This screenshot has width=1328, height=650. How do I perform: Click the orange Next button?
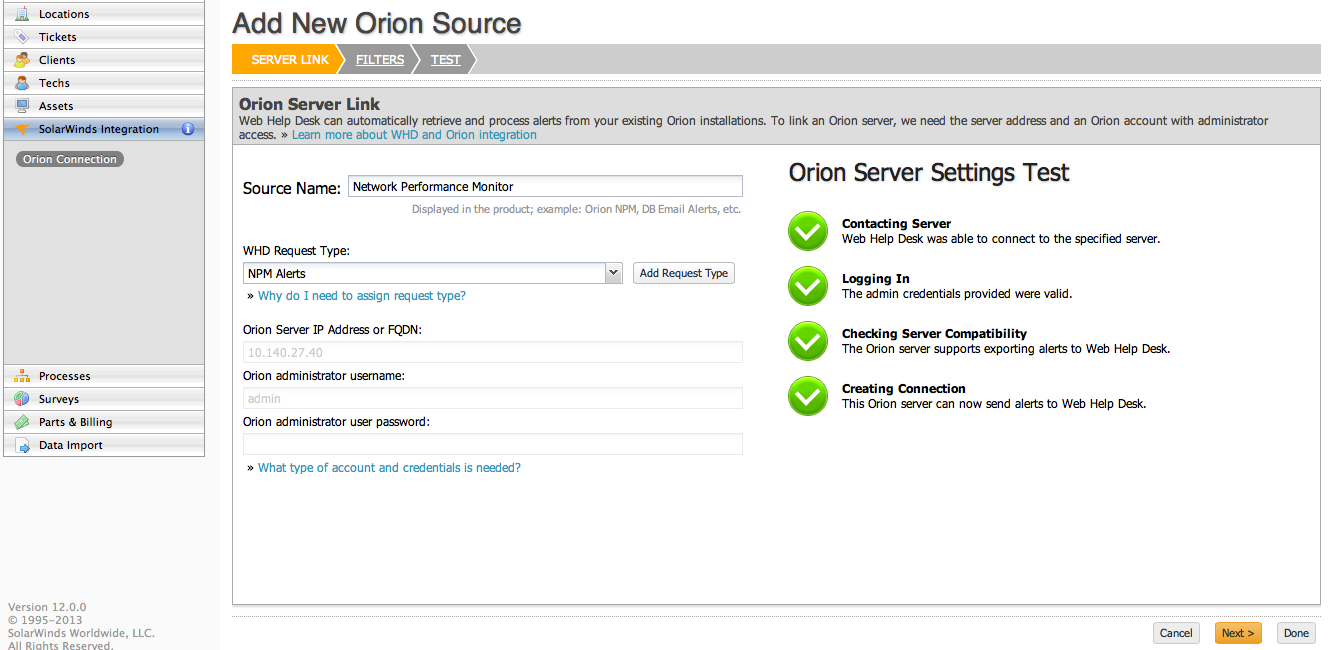(x=1238, y=633)
